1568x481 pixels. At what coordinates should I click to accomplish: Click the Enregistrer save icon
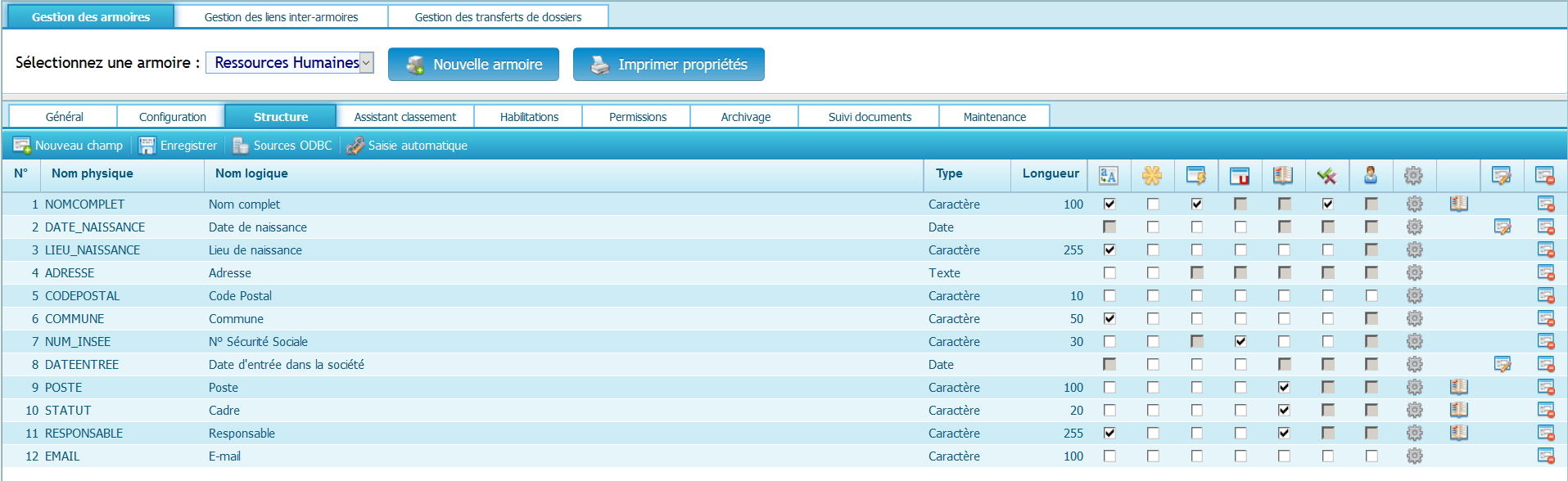click(147, 146)
